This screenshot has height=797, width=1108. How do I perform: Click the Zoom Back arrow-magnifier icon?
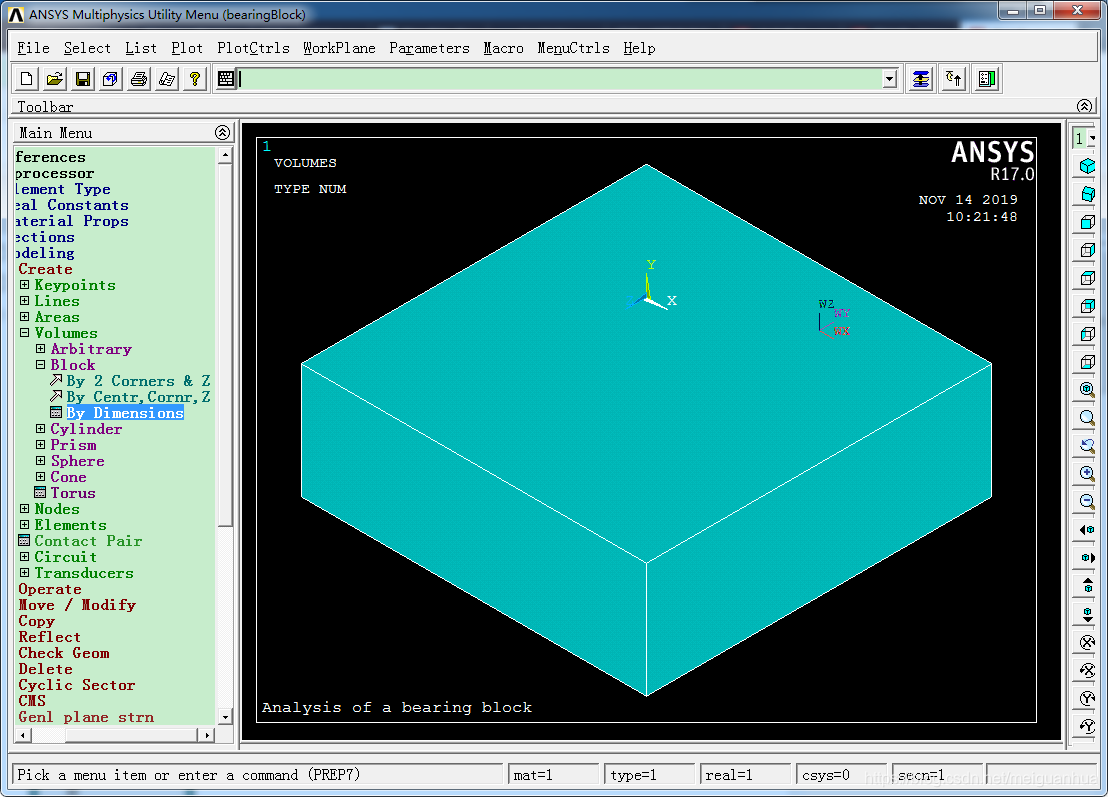(1088, 445)
